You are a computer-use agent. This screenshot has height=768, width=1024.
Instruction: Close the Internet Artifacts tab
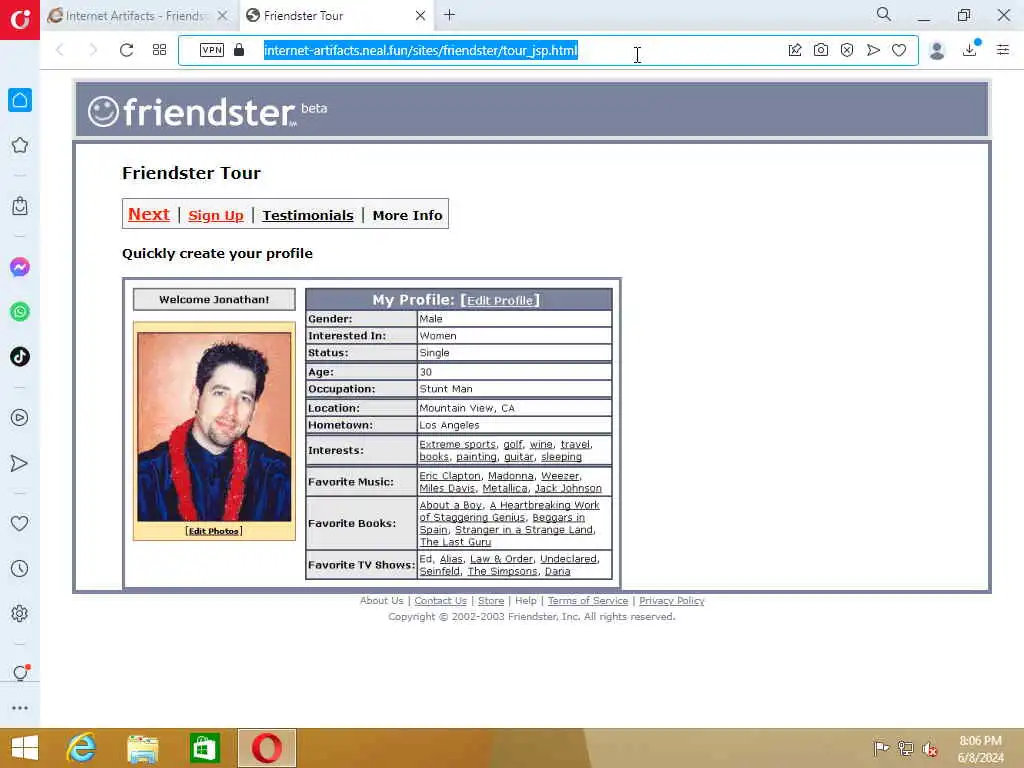click(223, 16)
